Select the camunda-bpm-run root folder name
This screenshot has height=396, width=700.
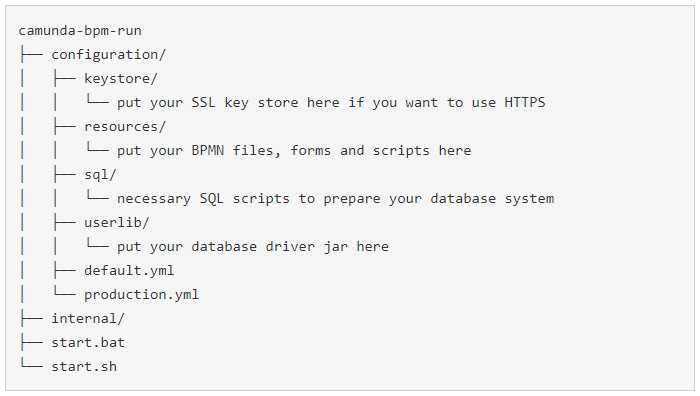[80, 31]
